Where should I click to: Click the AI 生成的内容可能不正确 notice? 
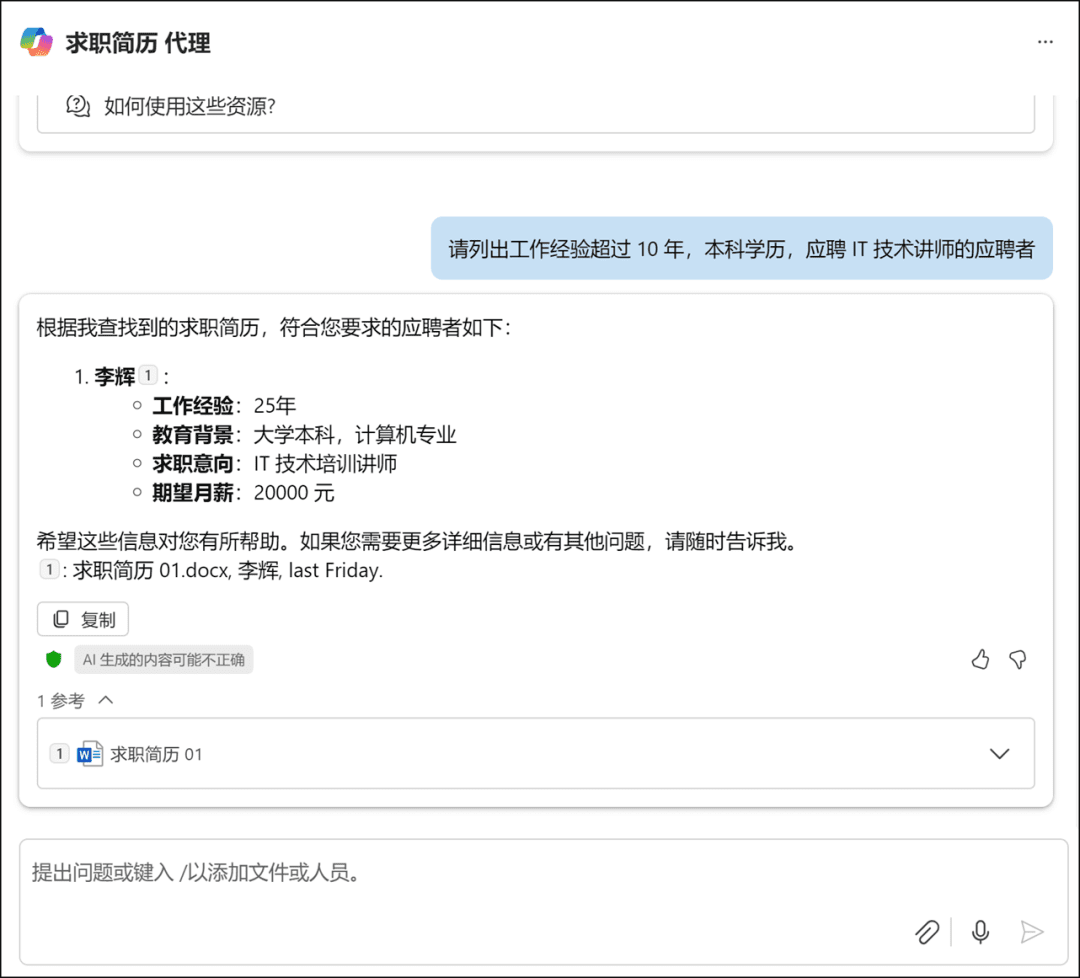click(x=164, y=659)
